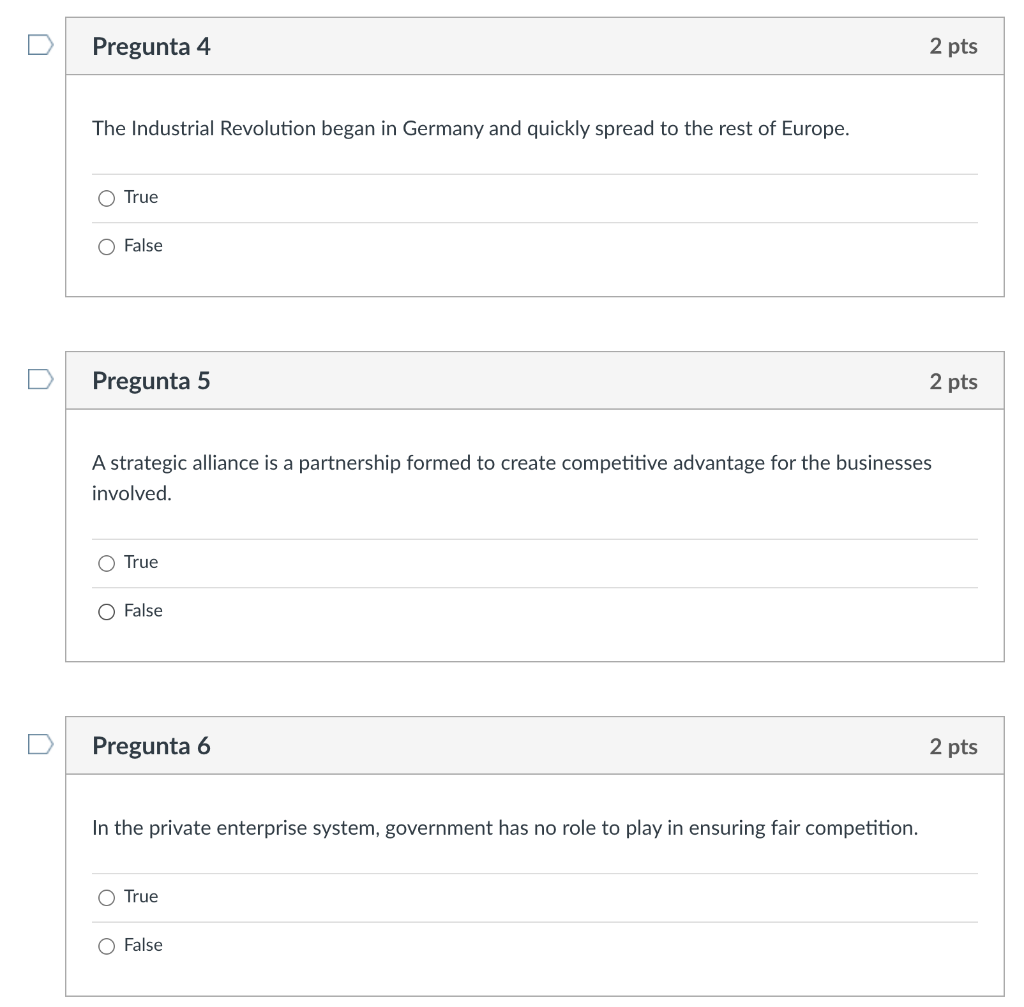Click the 'Pregunta 6' heading
Screen dimensions: 1024x1007
coord(151,746)
